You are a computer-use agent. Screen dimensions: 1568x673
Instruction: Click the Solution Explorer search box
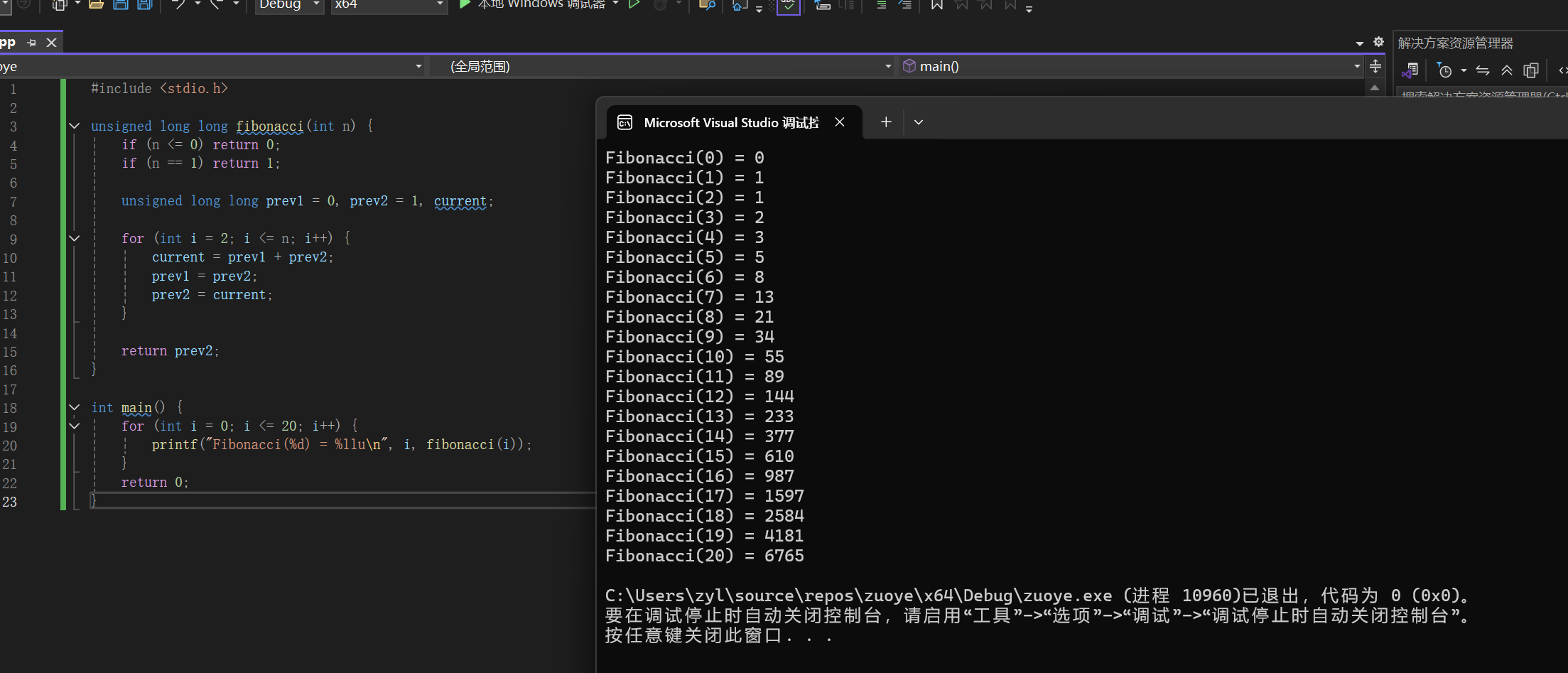pyautogui.click(x=1482, y=93)
